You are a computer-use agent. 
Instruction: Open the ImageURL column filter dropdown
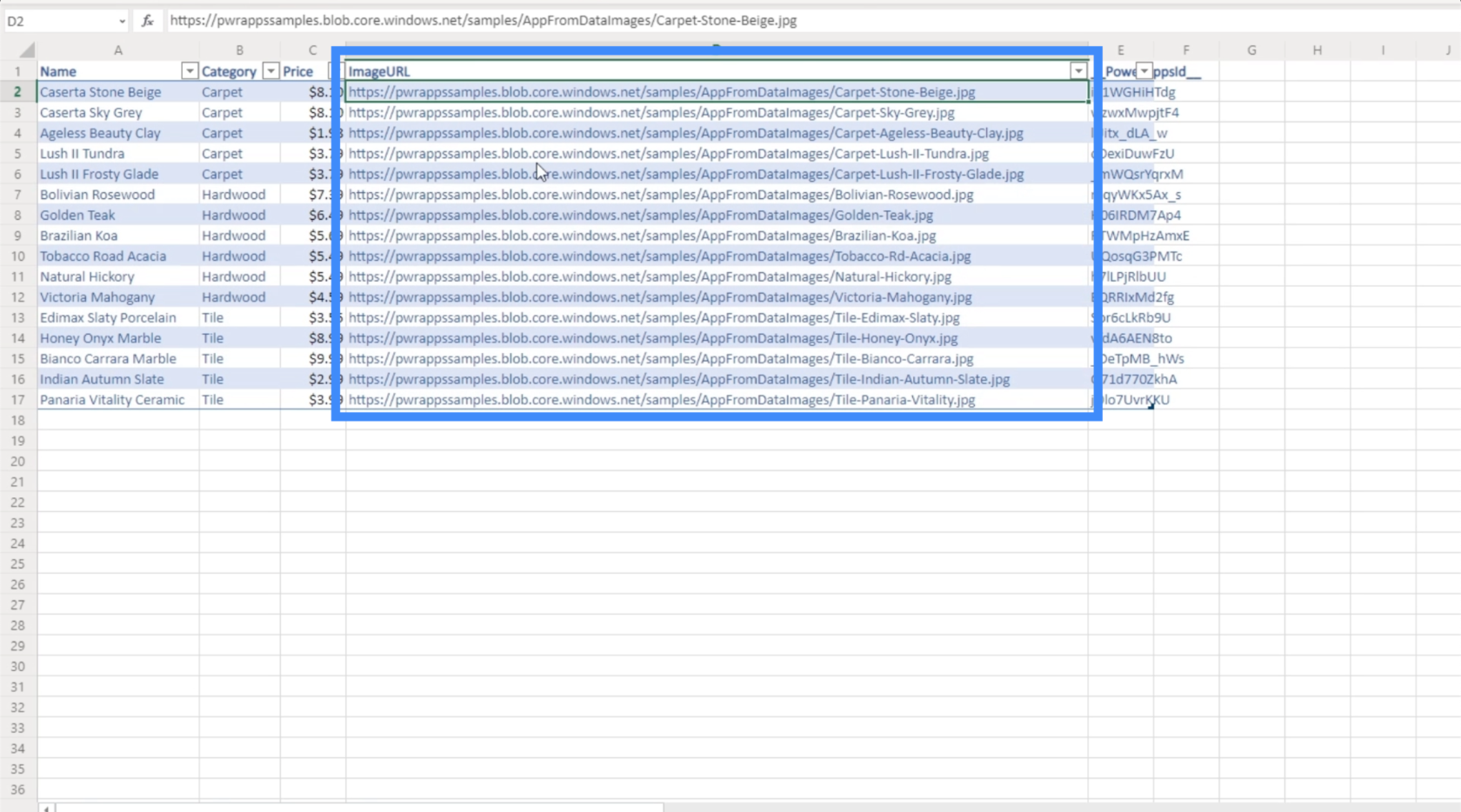tap(1078, 71)
